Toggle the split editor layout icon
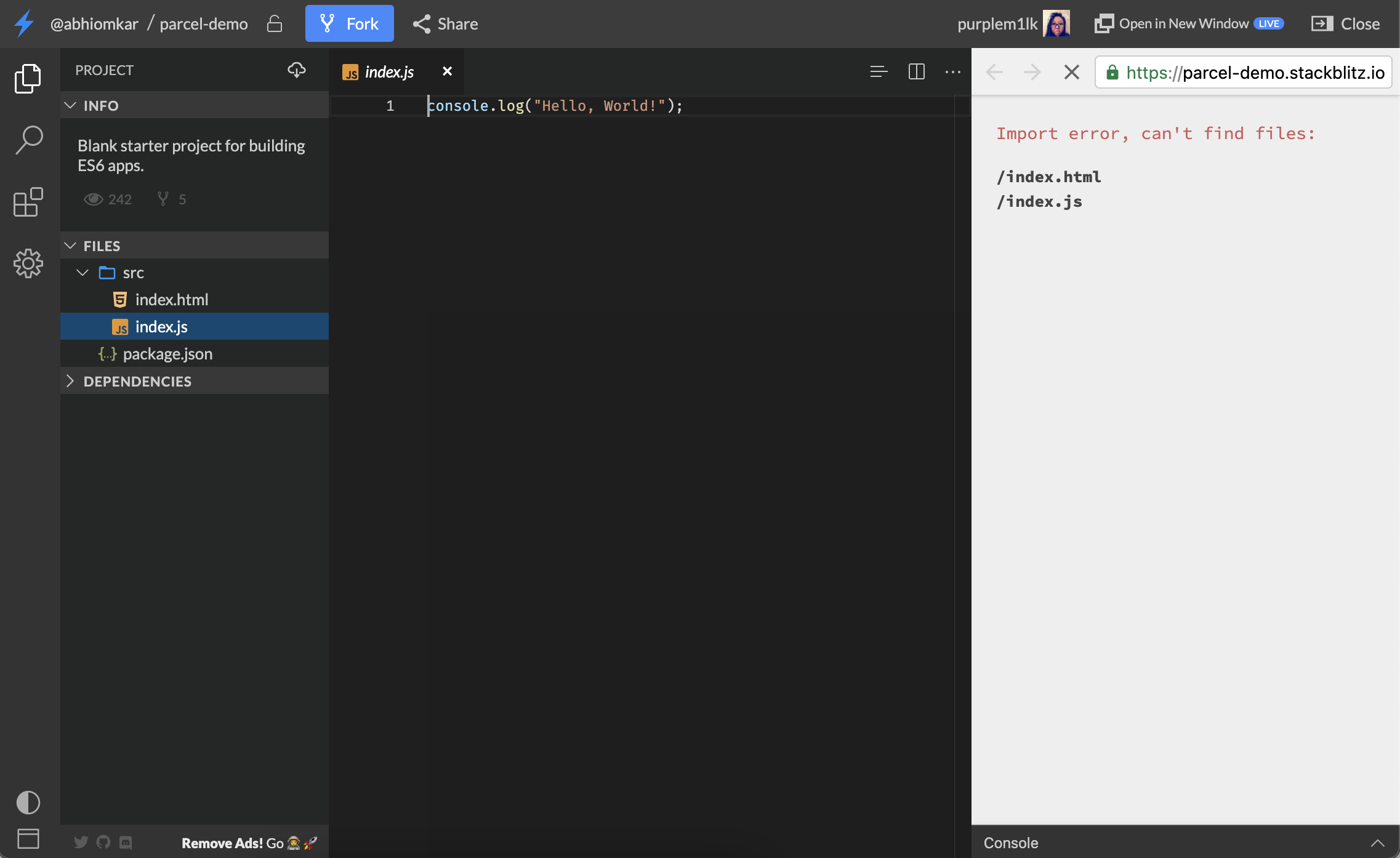 [x=915, y=71]
